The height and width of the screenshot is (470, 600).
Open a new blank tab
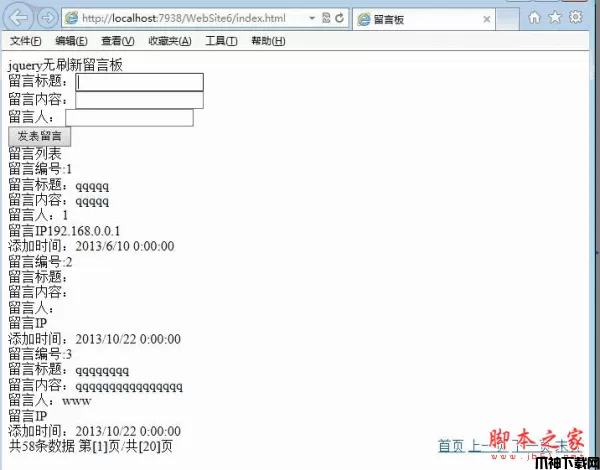pos(507,19)
